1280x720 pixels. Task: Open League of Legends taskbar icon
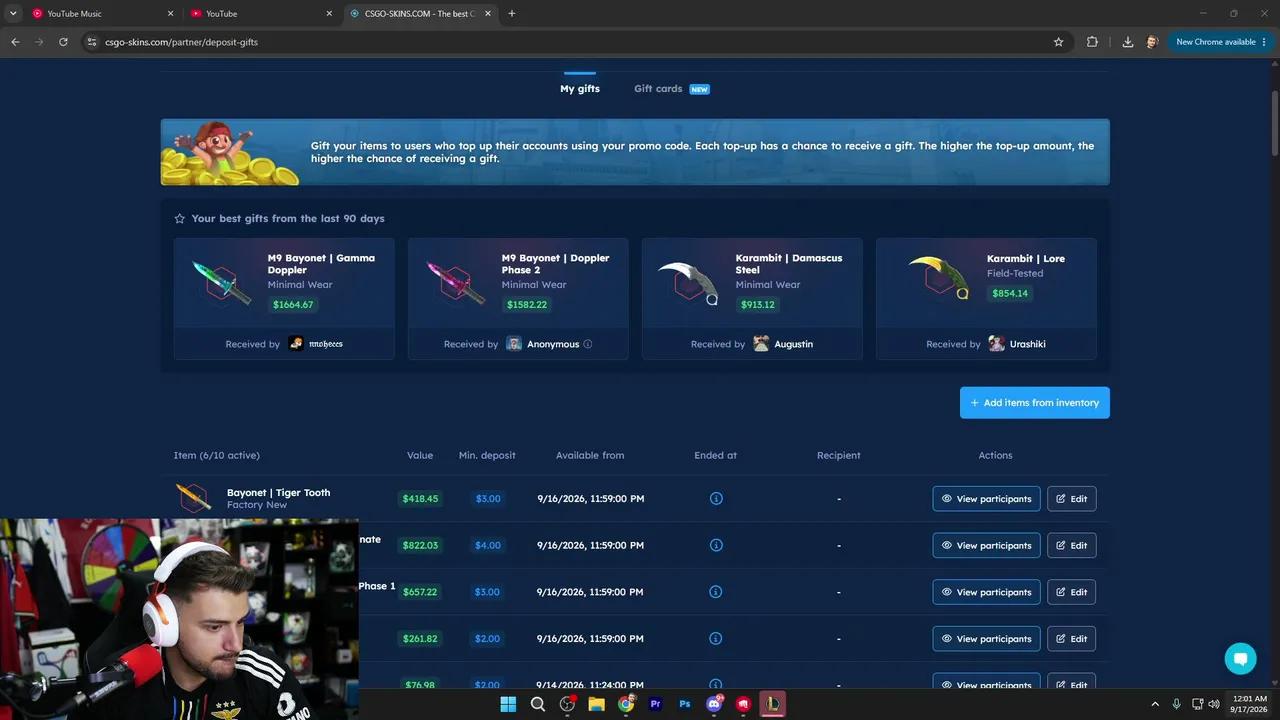coord(773,704)
